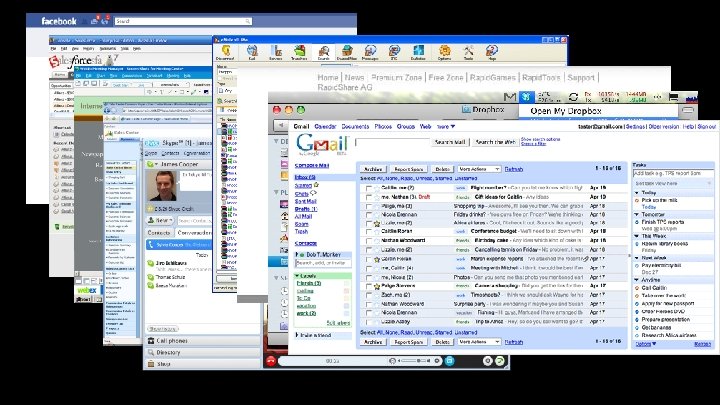The height and width of the screenshot is (405, 720).
Task: Go to Premium Zone on RapidShare
Action: [396, 78]
